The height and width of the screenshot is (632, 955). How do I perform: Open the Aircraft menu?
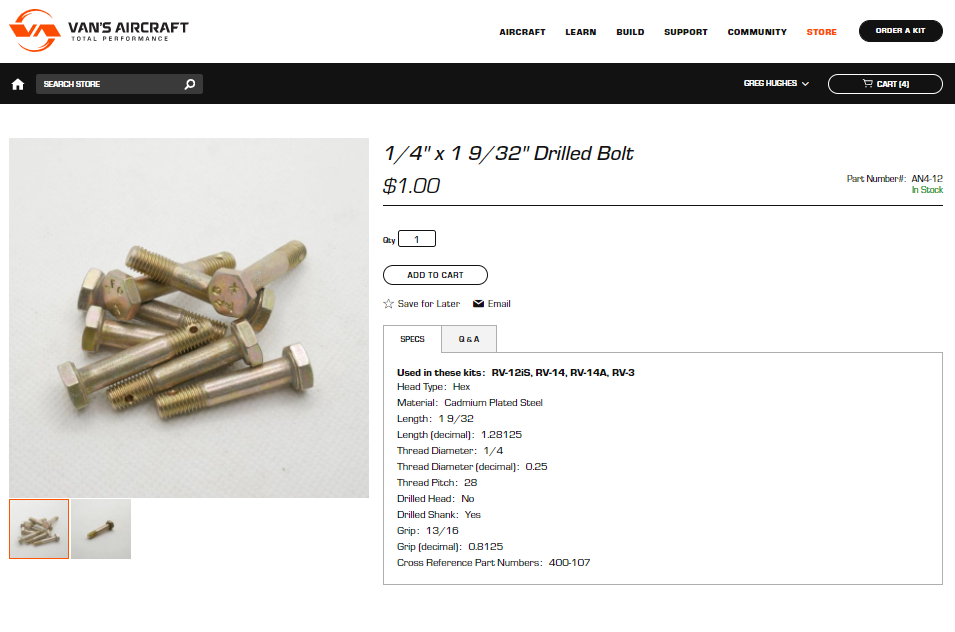click(522, 32)
